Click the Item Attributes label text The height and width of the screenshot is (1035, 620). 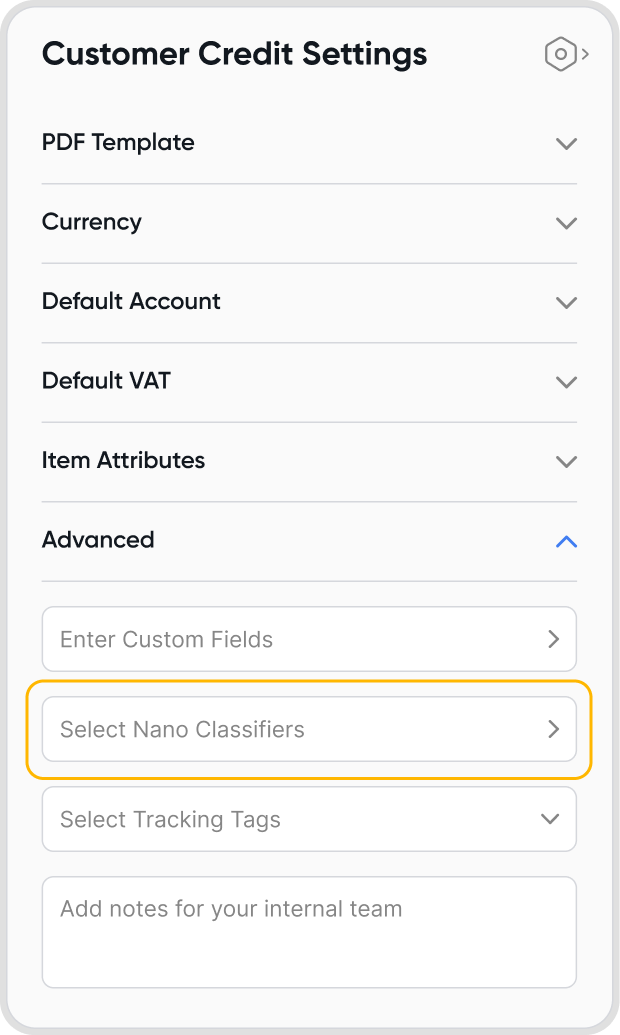click(123, 460)
